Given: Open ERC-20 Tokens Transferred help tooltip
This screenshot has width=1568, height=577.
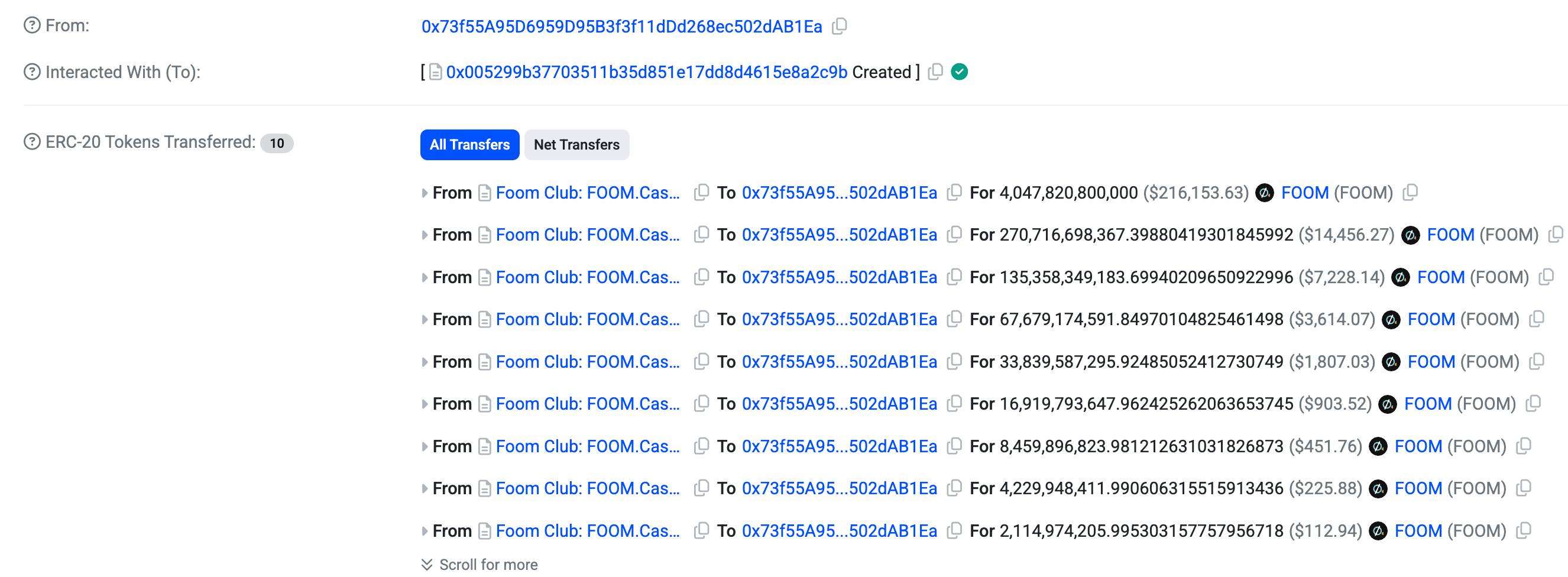Looking at the screenshot, I should 32,142.
